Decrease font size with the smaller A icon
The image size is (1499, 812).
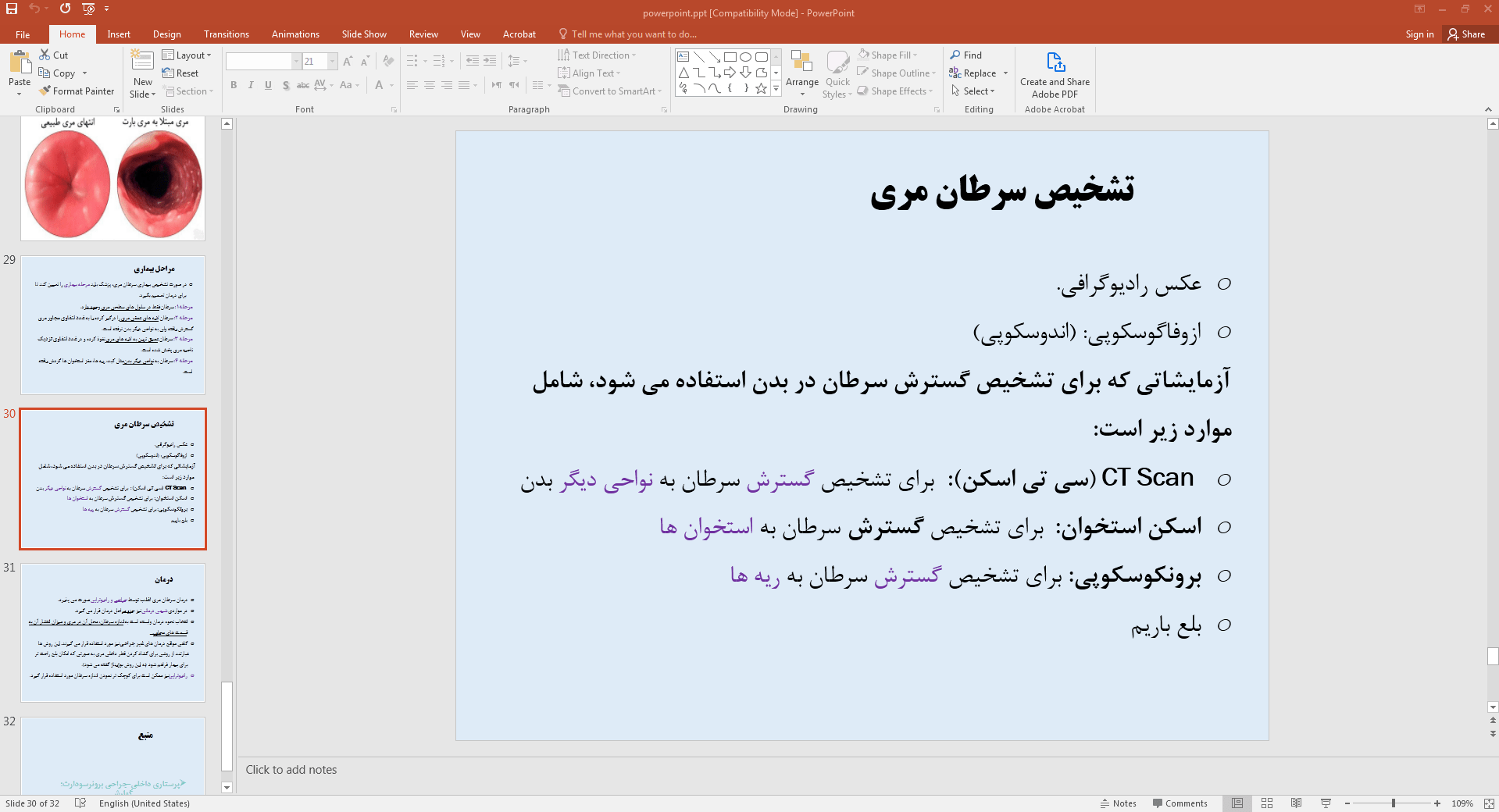365,61
